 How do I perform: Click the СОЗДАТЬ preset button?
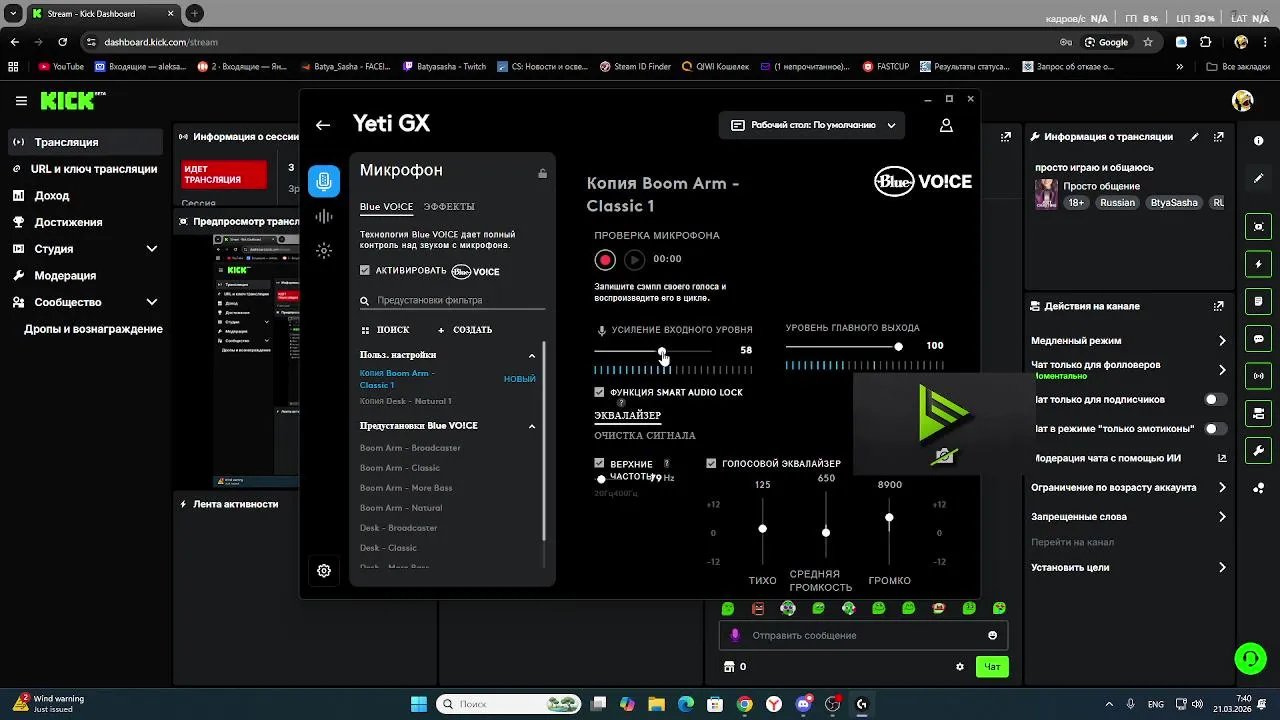coord(465,330)
